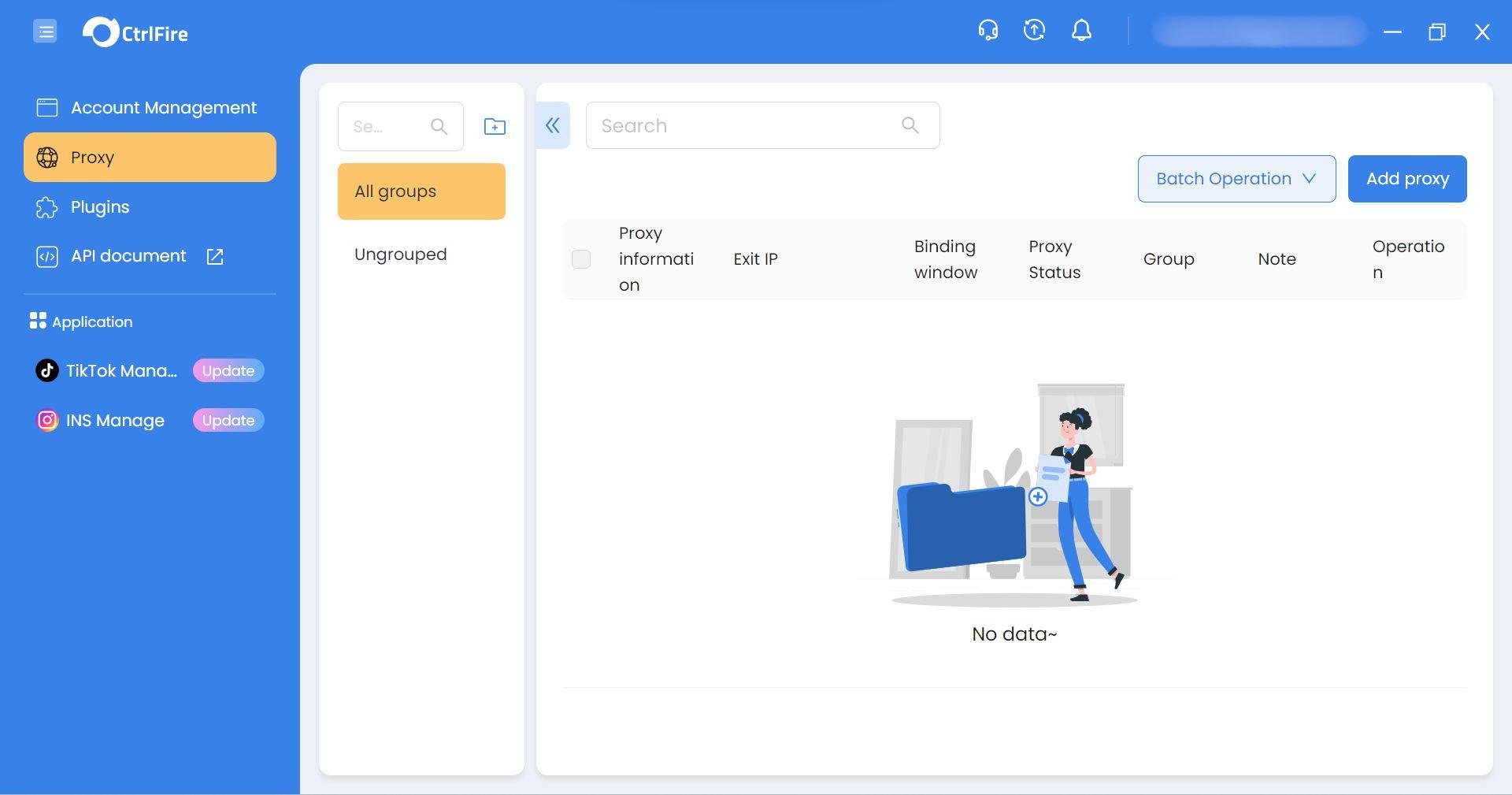Open Account Management section

[150, 108]
